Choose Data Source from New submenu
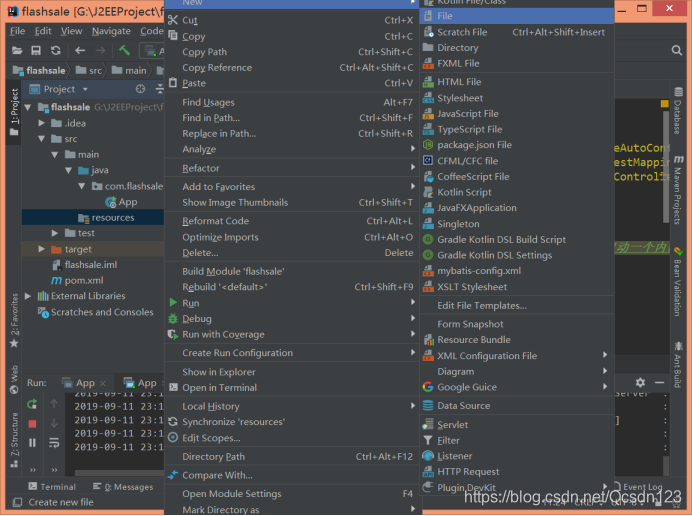 pyautogui.click(x=517, y=406)
